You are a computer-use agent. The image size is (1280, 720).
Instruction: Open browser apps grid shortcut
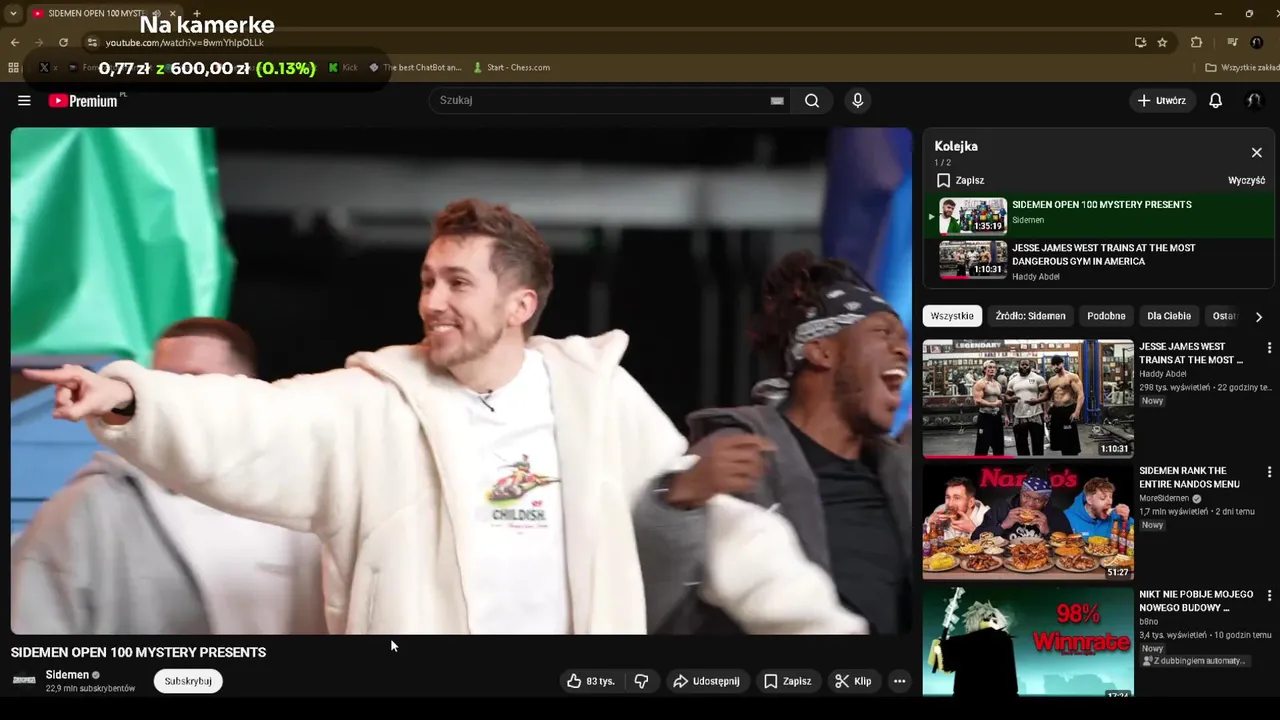point(13,68)
